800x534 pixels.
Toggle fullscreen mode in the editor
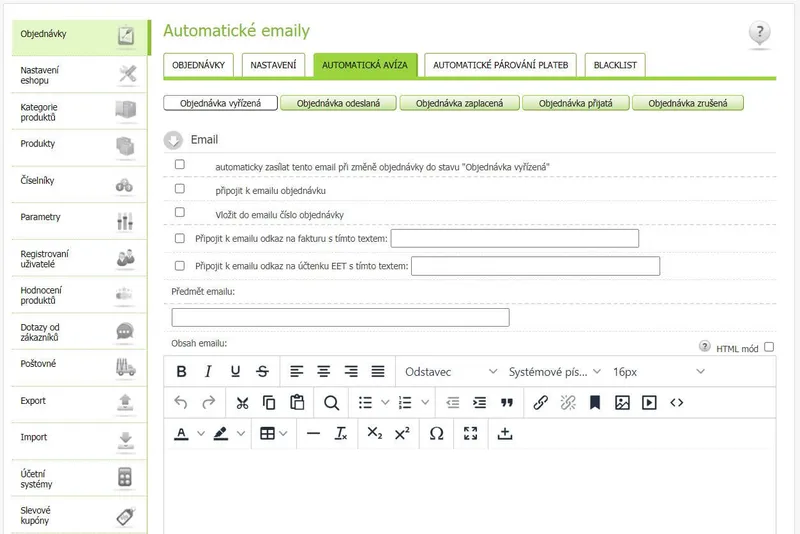click(x=470, y=434)
